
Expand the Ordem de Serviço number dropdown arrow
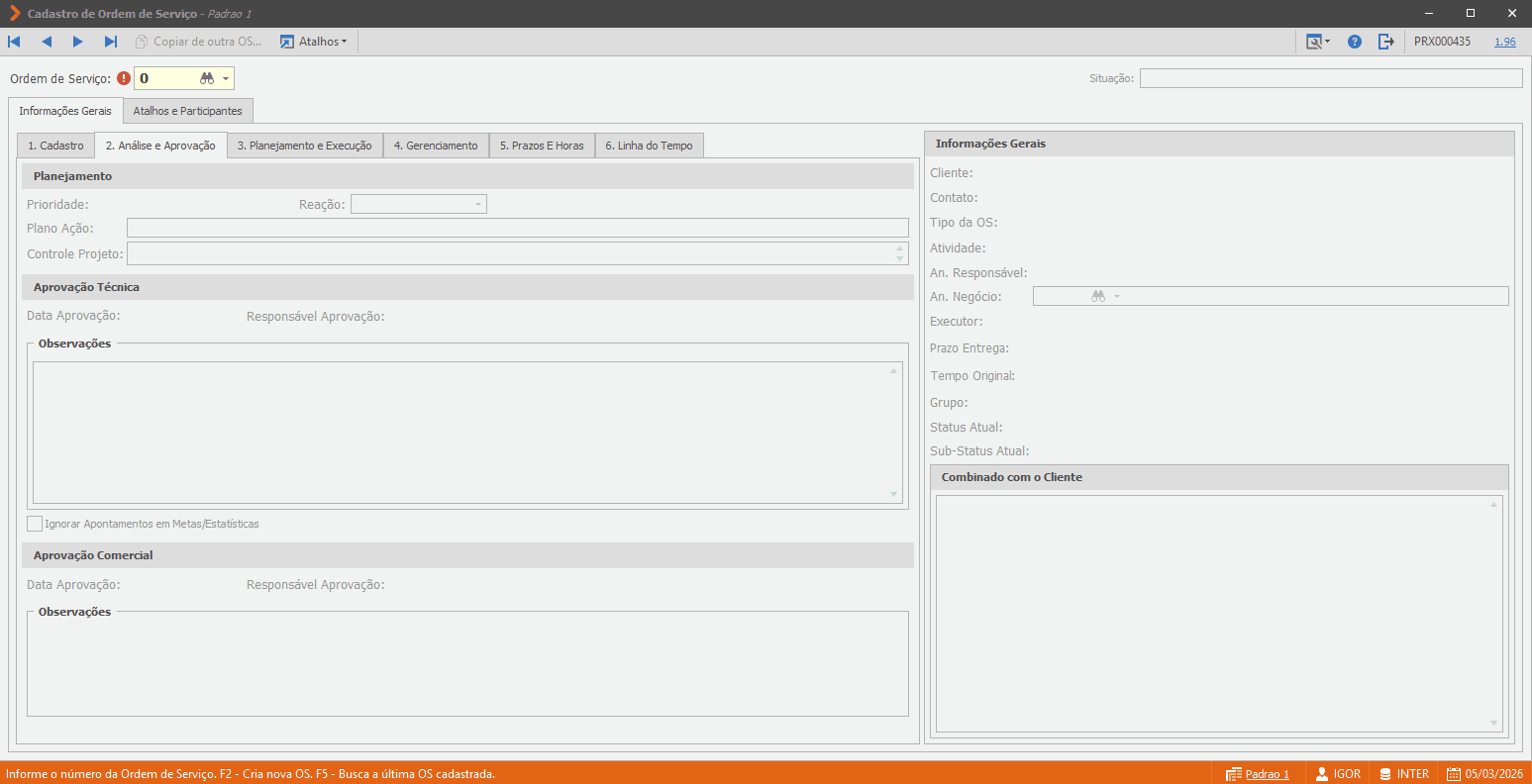(x=226, y=78)
